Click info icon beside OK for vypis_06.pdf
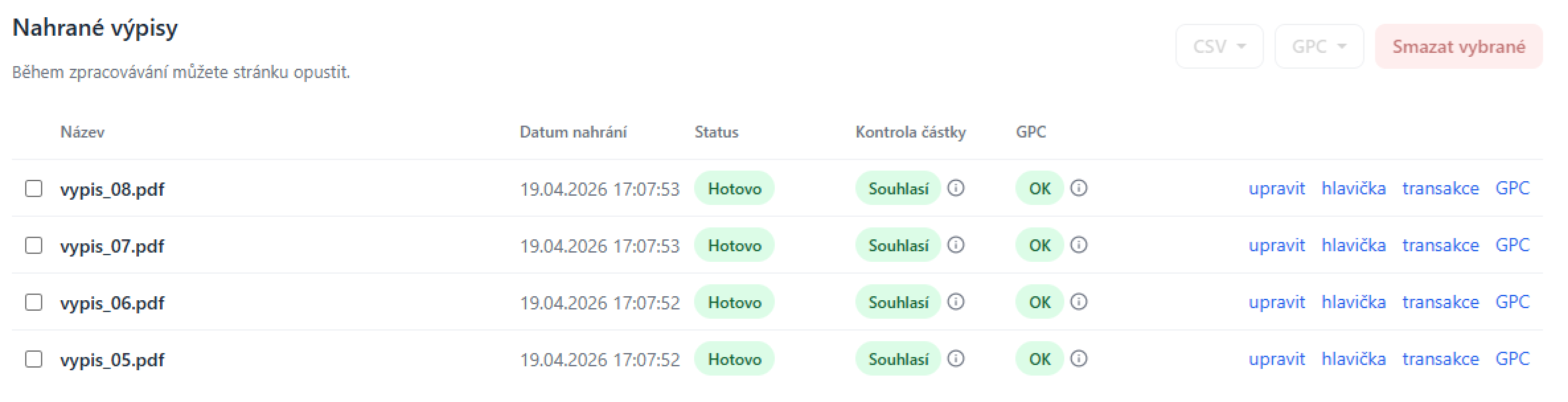Screen dimensions: 1568x402 click(x=1079, y=302)
